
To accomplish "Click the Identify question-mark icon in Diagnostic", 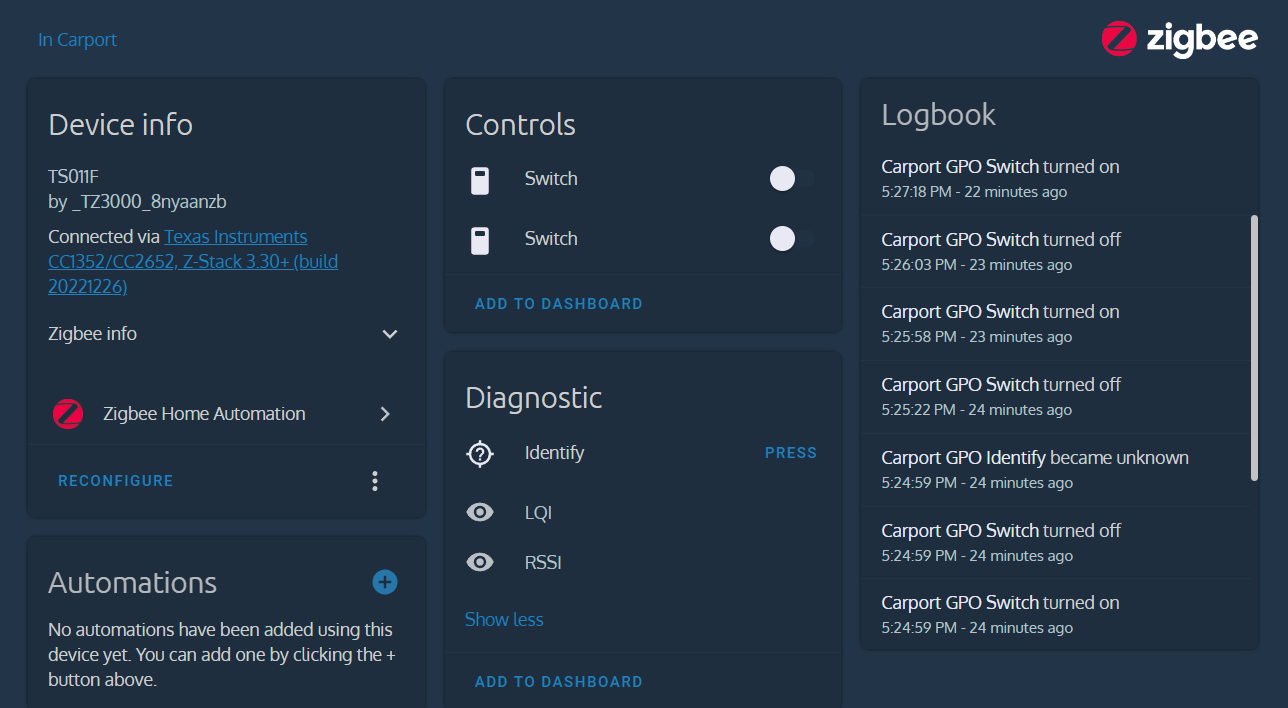I will [x=480, y=452].
